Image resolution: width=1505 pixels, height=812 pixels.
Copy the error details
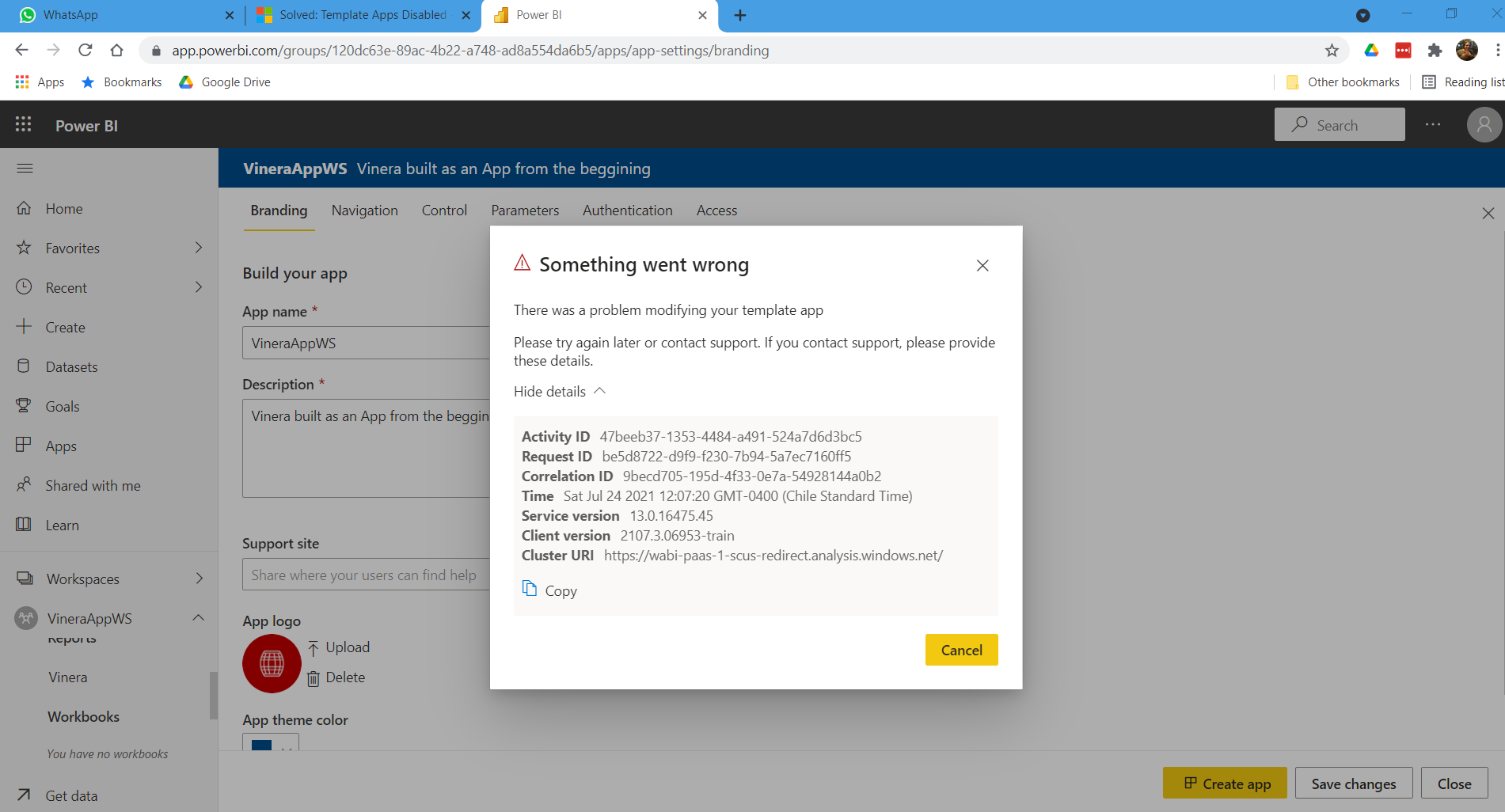(549, 590)
